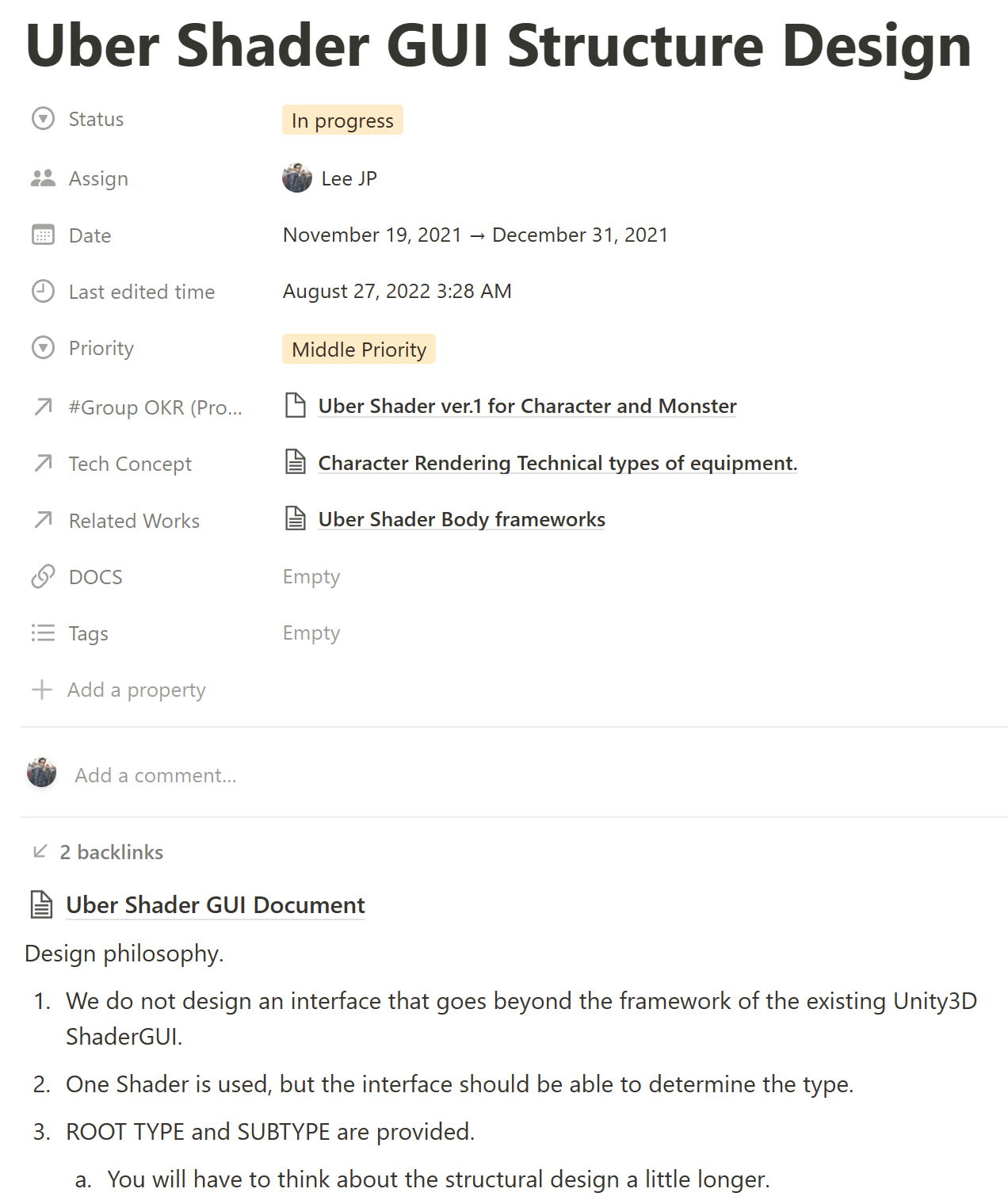Click the empty Tags value field
Image resolution: width=1008 pixels, height=1204 pixels.
[311, 633]
